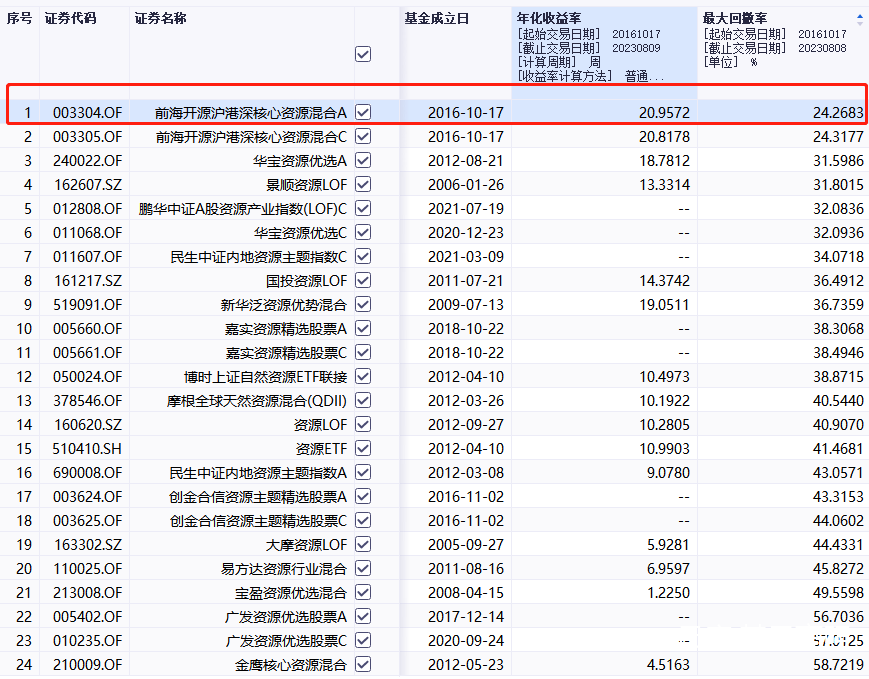Sort by the 基金成立日 column header
The image size is (869, 679).
[437, 19]
